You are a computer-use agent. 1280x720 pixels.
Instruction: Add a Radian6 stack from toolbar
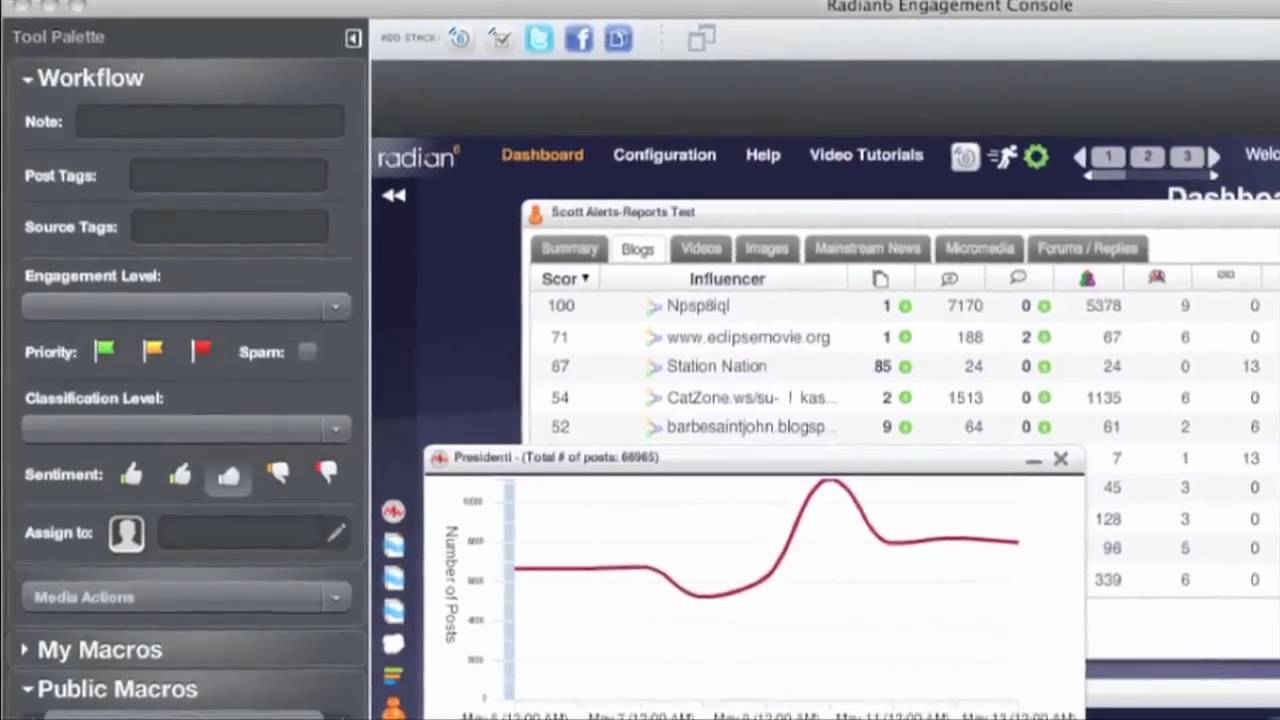[459, 39]
